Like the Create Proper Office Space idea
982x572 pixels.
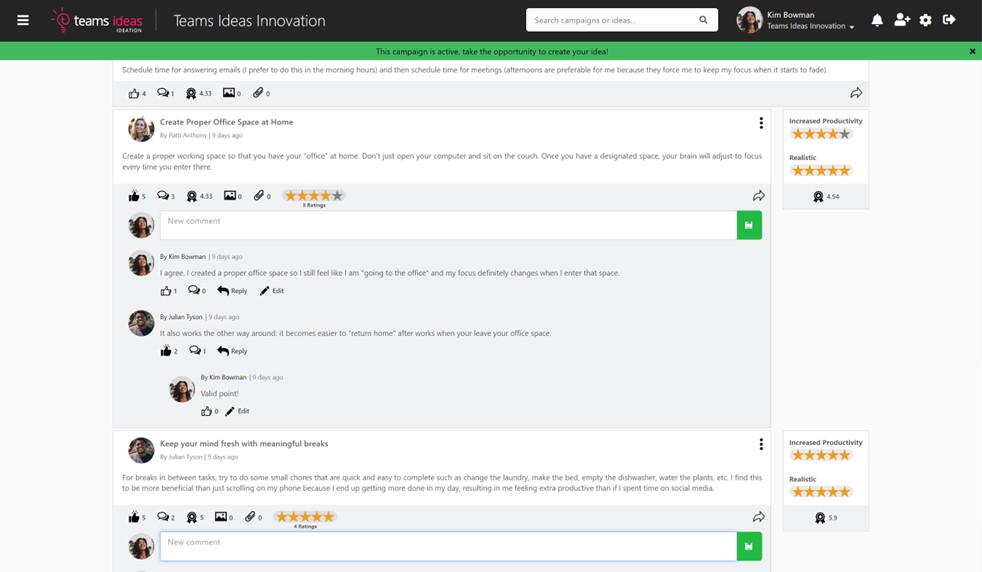134,196
